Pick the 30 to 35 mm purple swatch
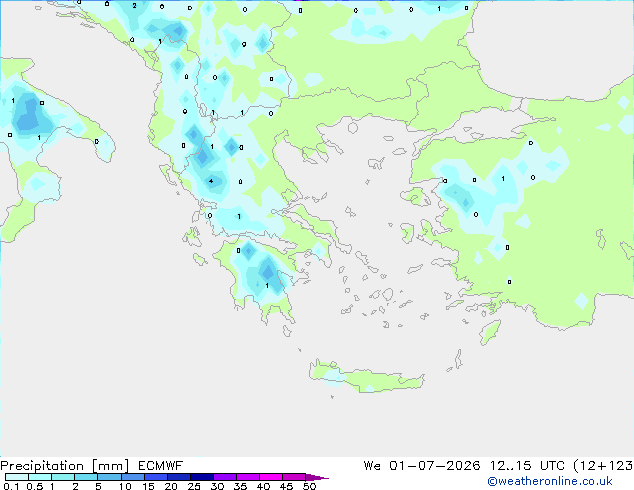 pos(225,477)
